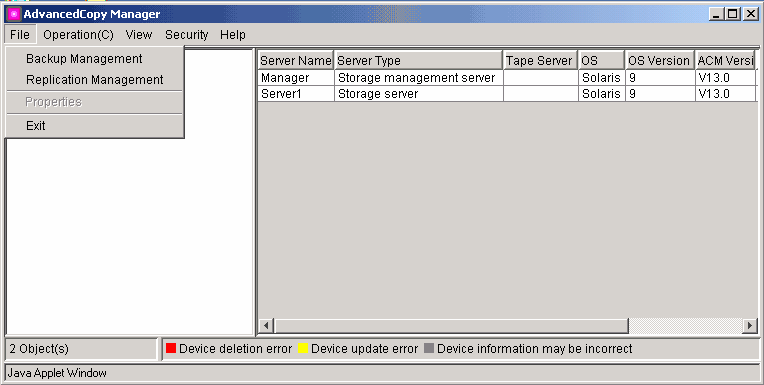Click Solaris cell in Server1 row

(x=602, y=94)
